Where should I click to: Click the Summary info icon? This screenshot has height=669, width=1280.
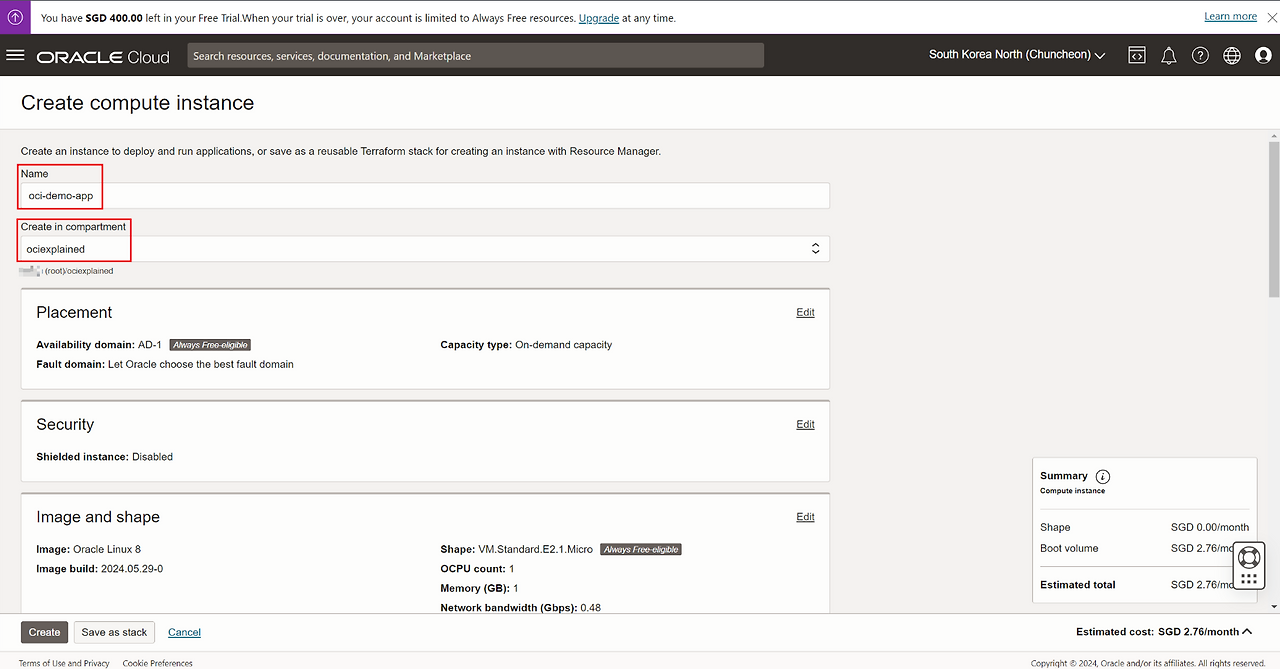coord(1103,477)
